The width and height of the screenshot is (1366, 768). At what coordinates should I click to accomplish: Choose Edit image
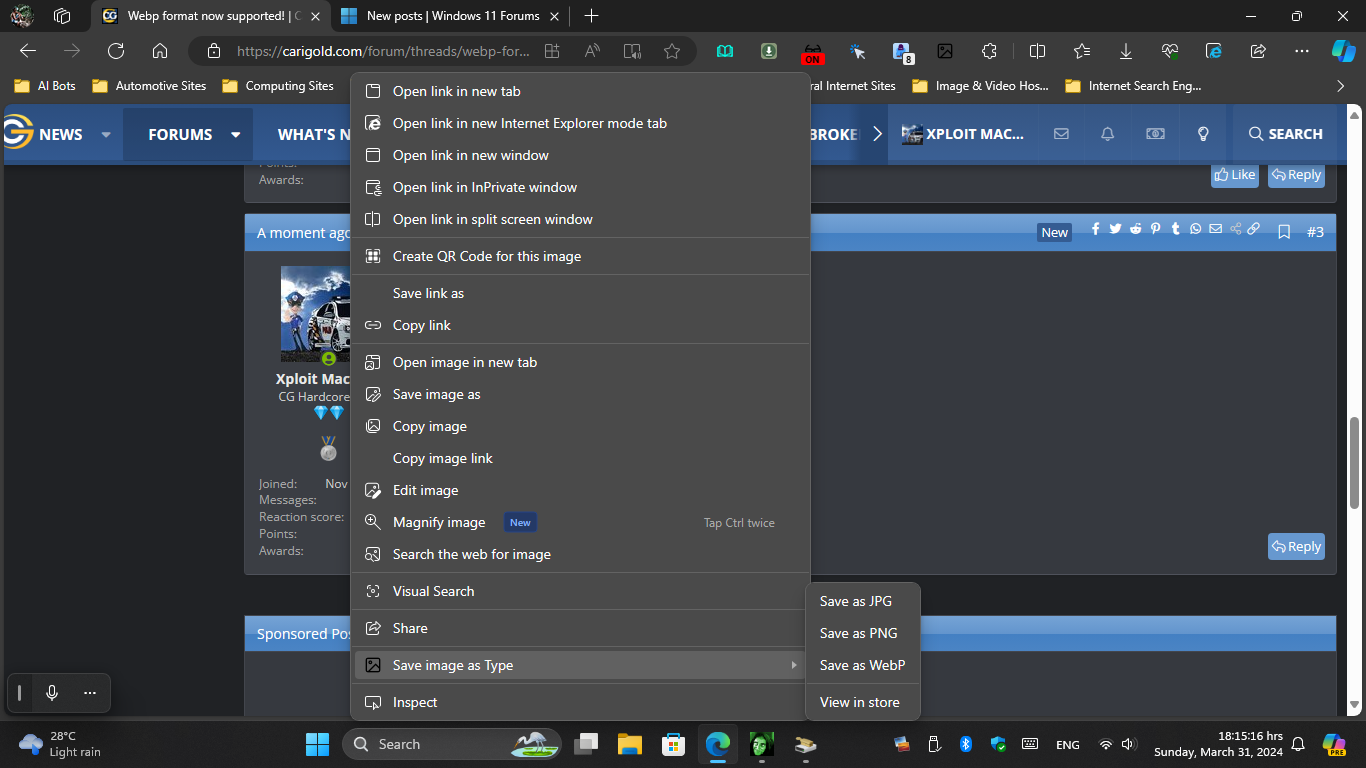(580, 490)
